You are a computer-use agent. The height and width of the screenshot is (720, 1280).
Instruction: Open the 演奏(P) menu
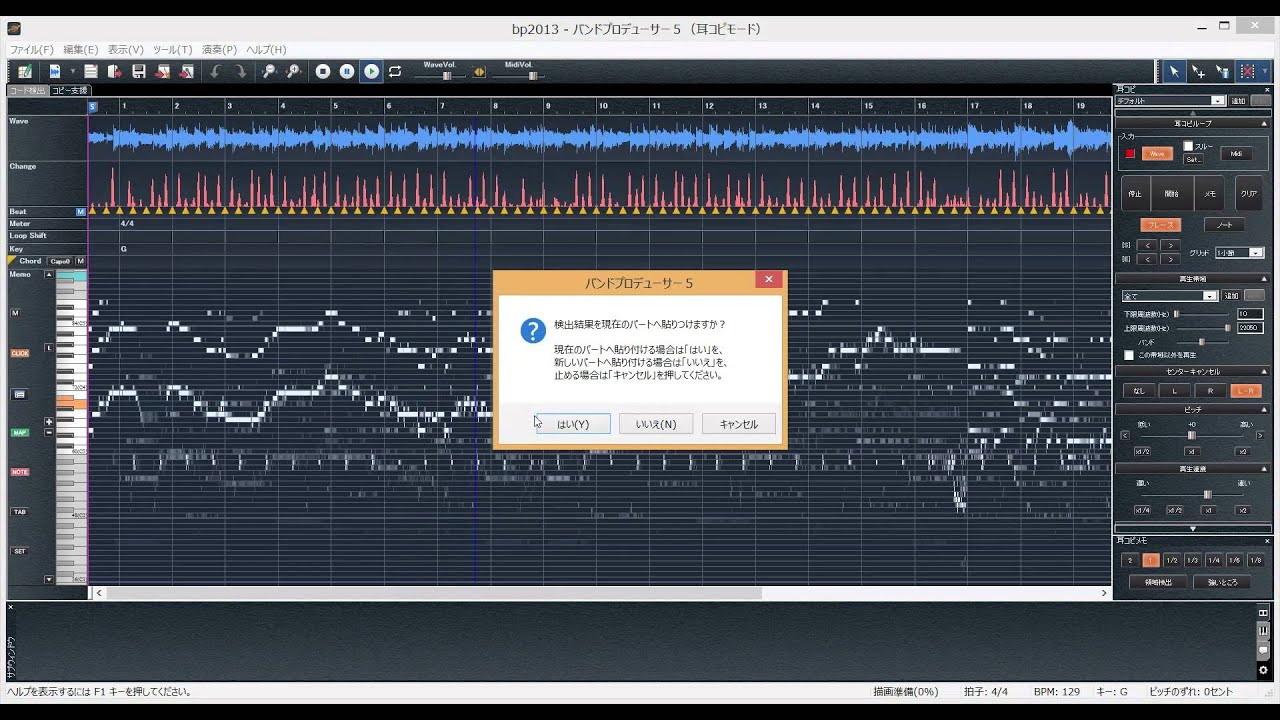(220, 49)
